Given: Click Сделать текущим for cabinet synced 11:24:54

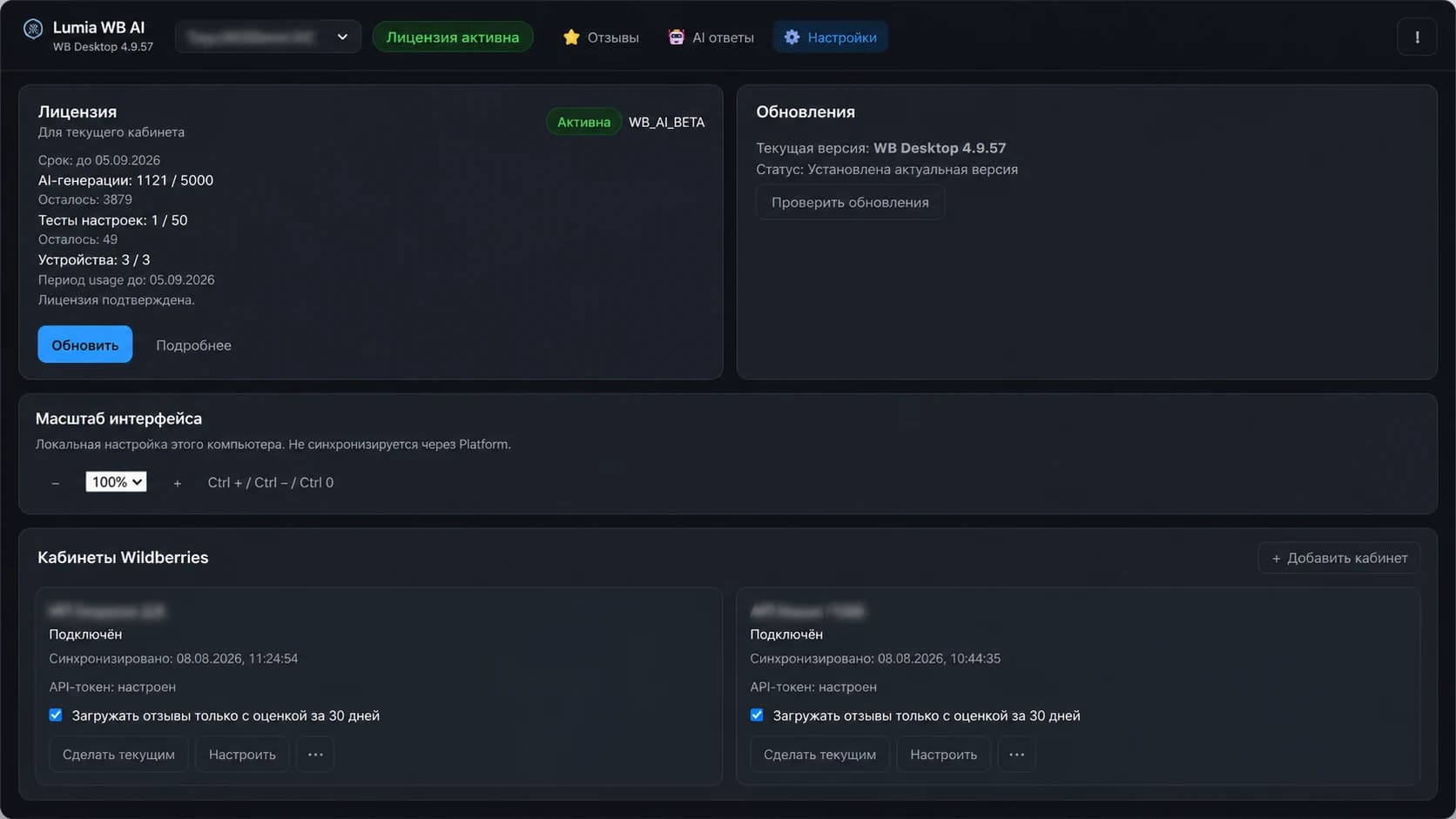Looking at the screenshot, I should coord(118,755).
